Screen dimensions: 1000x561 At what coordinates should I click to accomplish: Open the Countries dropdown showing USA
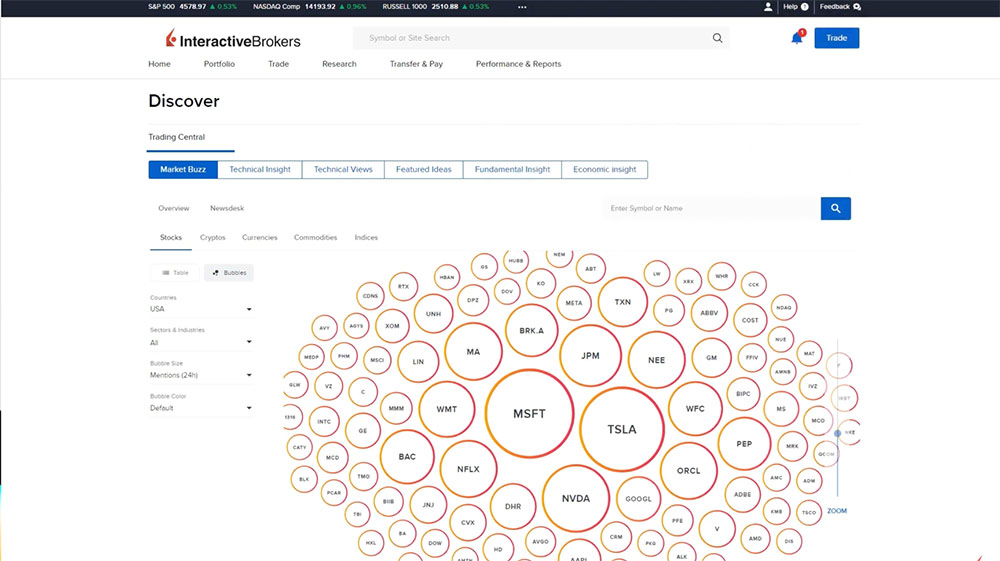201,309
